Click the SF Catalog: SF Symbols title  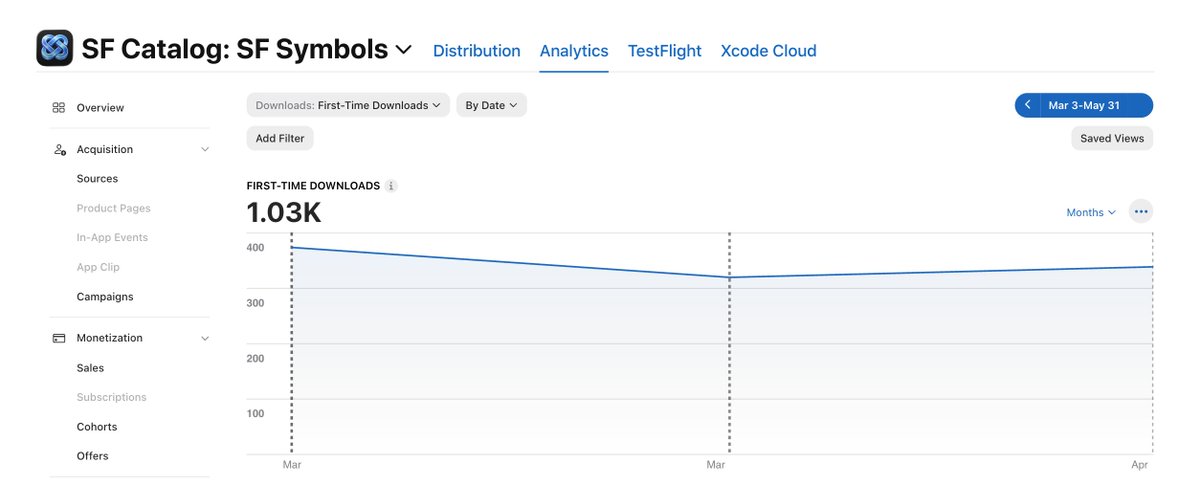(x=235, y=49)
